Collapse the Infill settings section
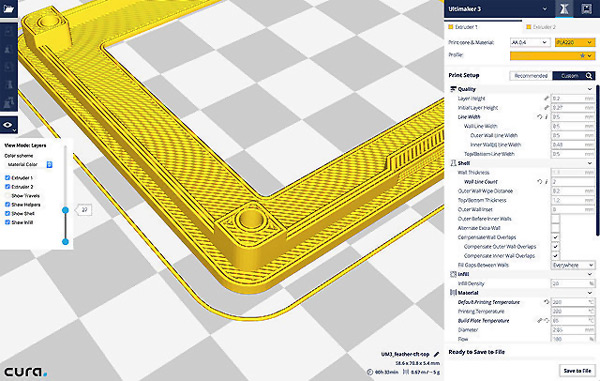The image size is (600, 381). pos(589,274)
